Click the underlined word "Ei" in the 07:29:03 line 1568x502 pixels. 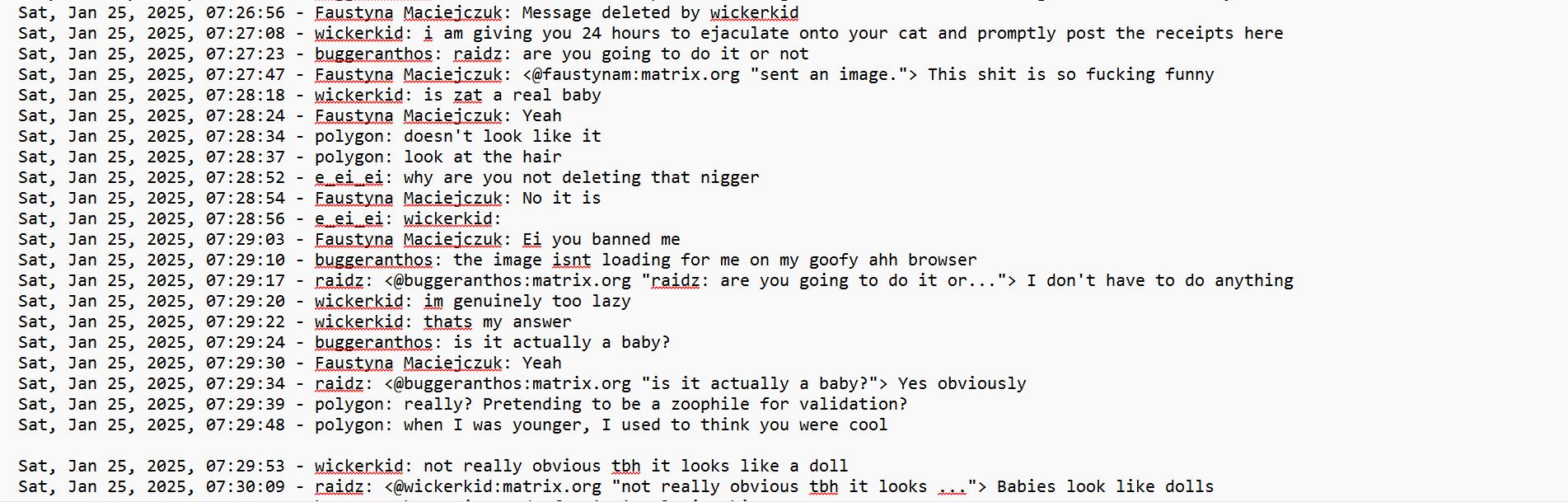[532, 240]
